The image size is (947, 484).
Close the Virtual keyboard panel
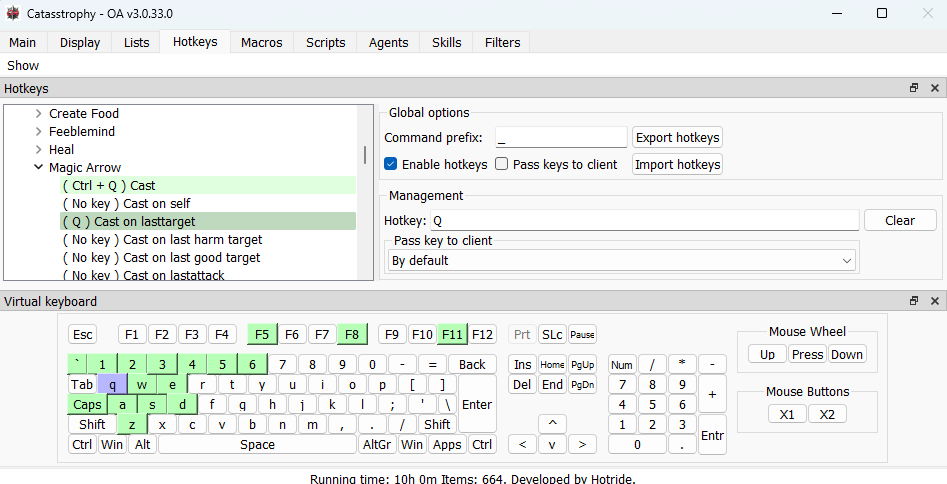[935, 301]
